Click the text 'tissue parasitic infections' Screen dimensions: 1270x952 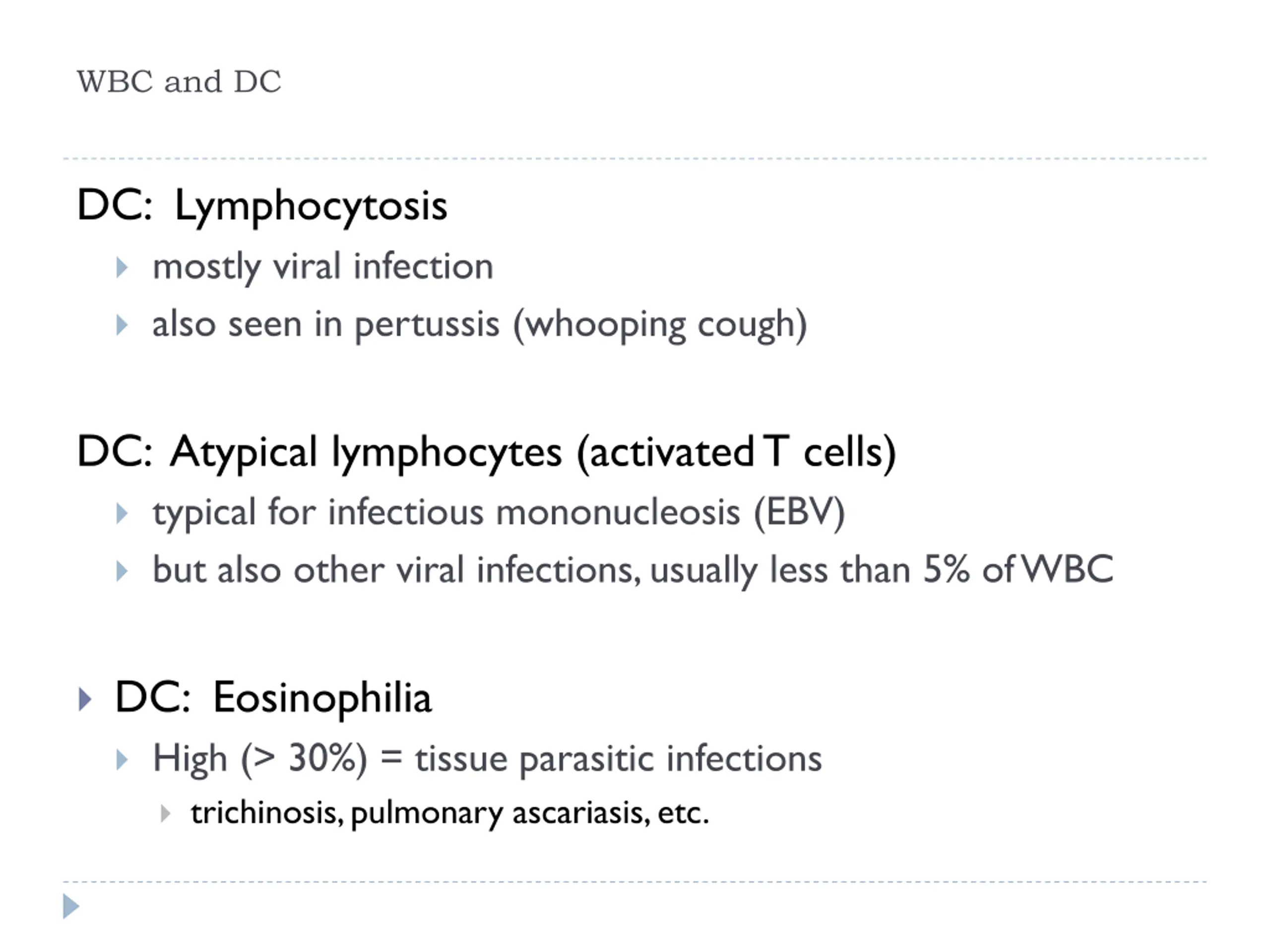pos(618,759)
